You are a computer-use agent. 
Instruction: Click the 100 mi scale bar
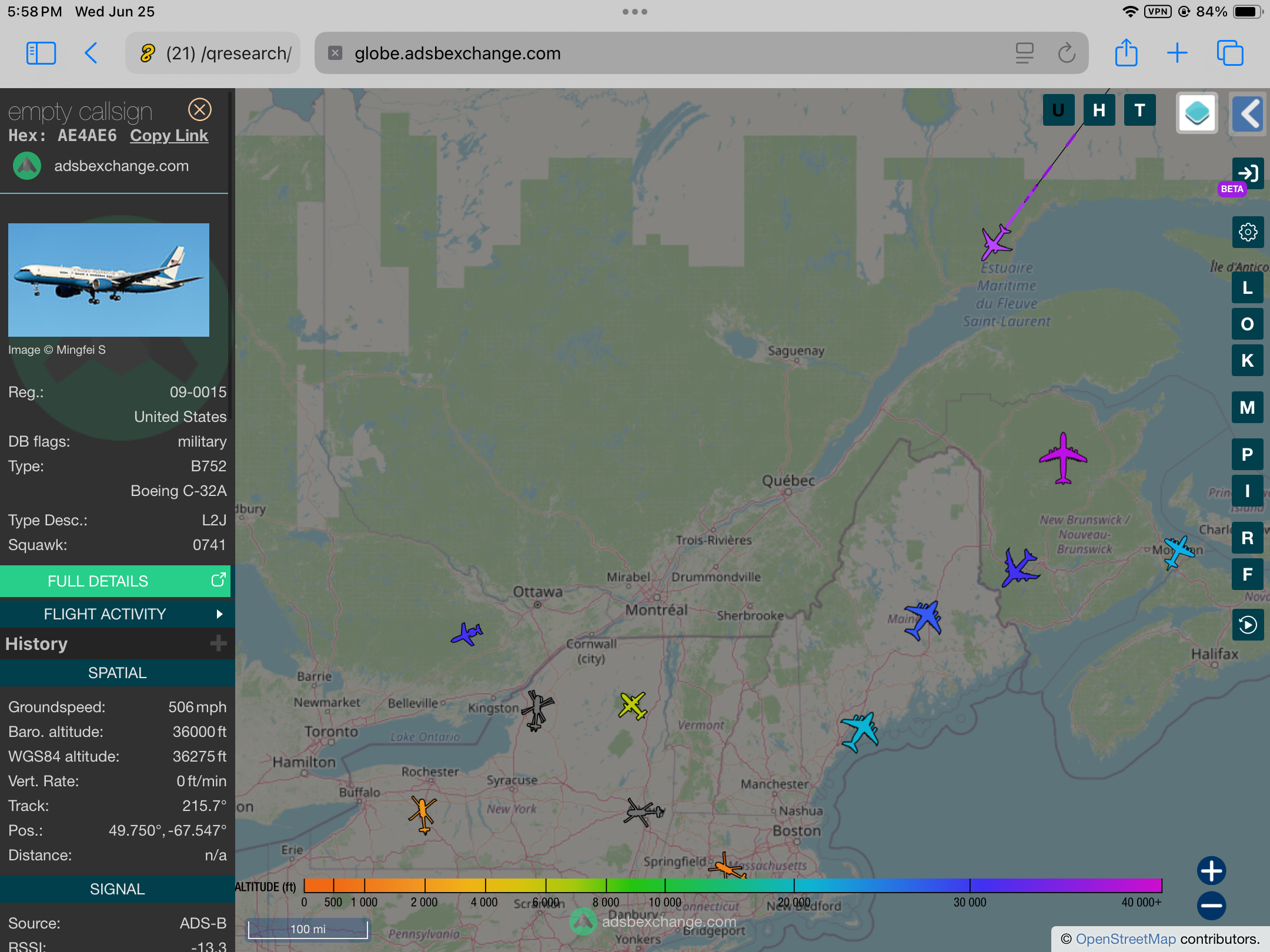tap(308, 929)
